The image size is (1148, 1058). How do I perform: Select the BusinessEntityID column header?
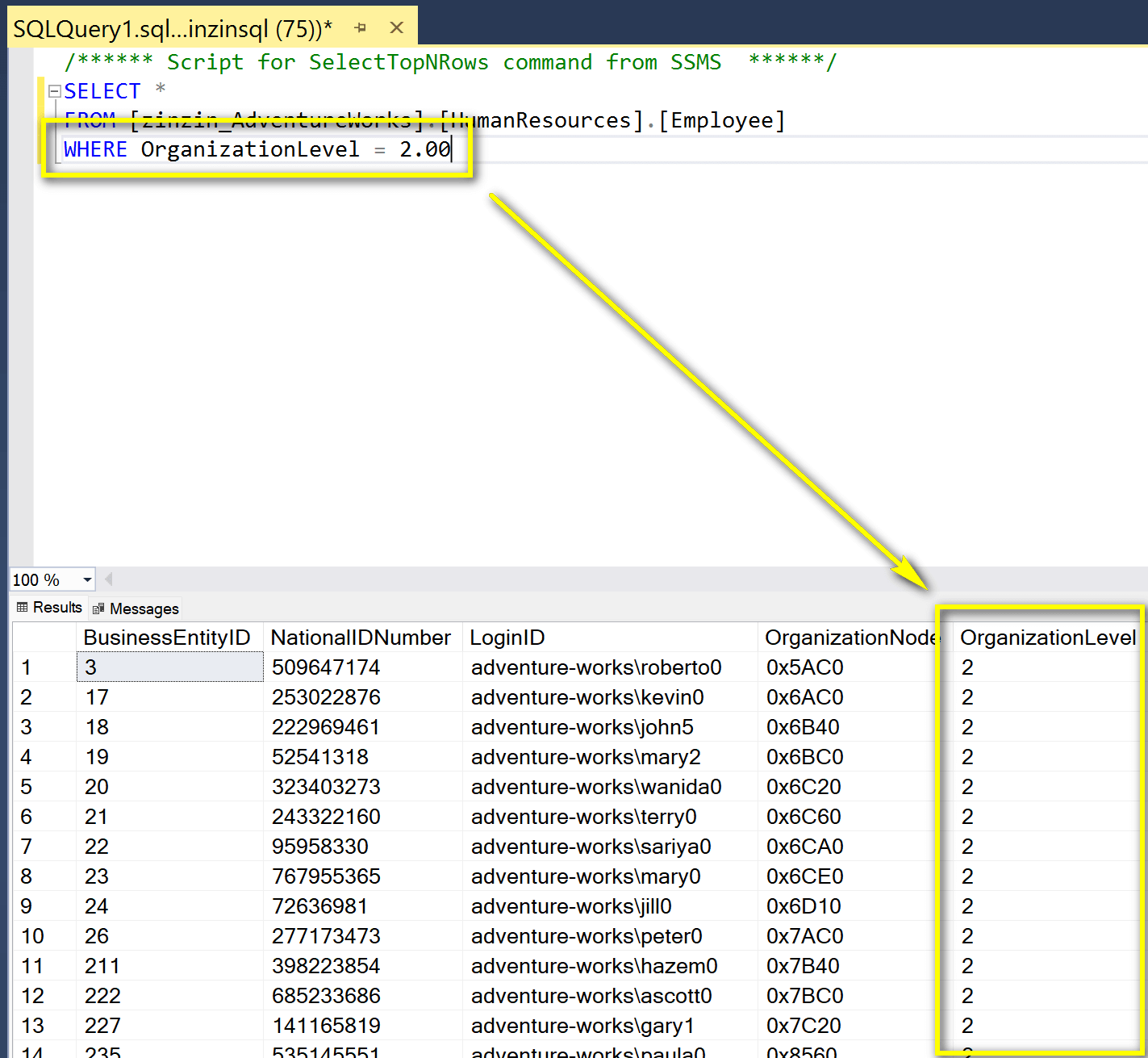pyautogui.click(x=169, y=638)
